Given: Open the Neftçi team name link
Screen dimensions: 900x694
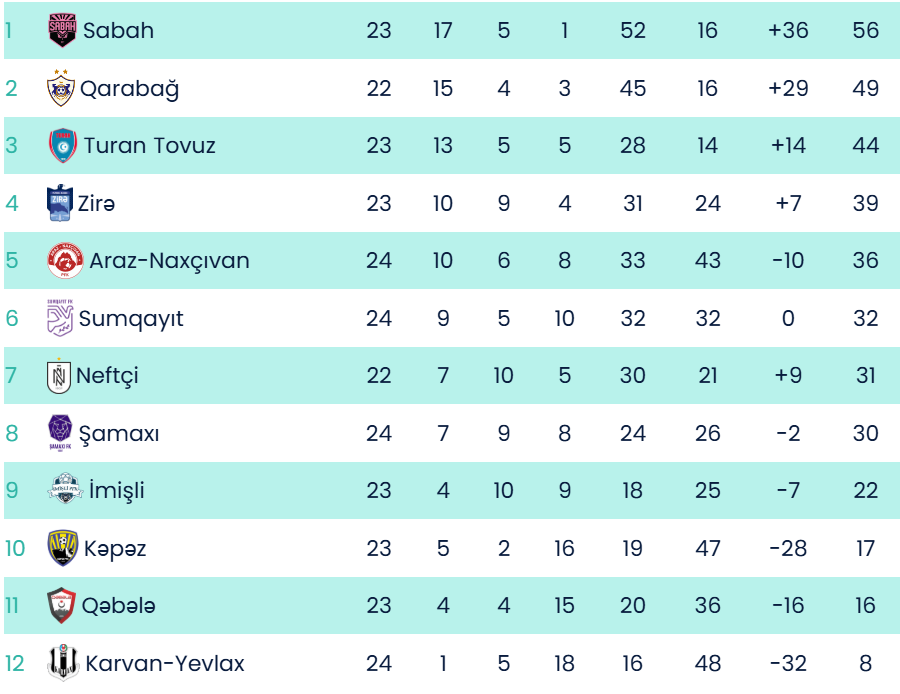Looking at the screenshot, I should pyautogui.click(x=107, y=376).
